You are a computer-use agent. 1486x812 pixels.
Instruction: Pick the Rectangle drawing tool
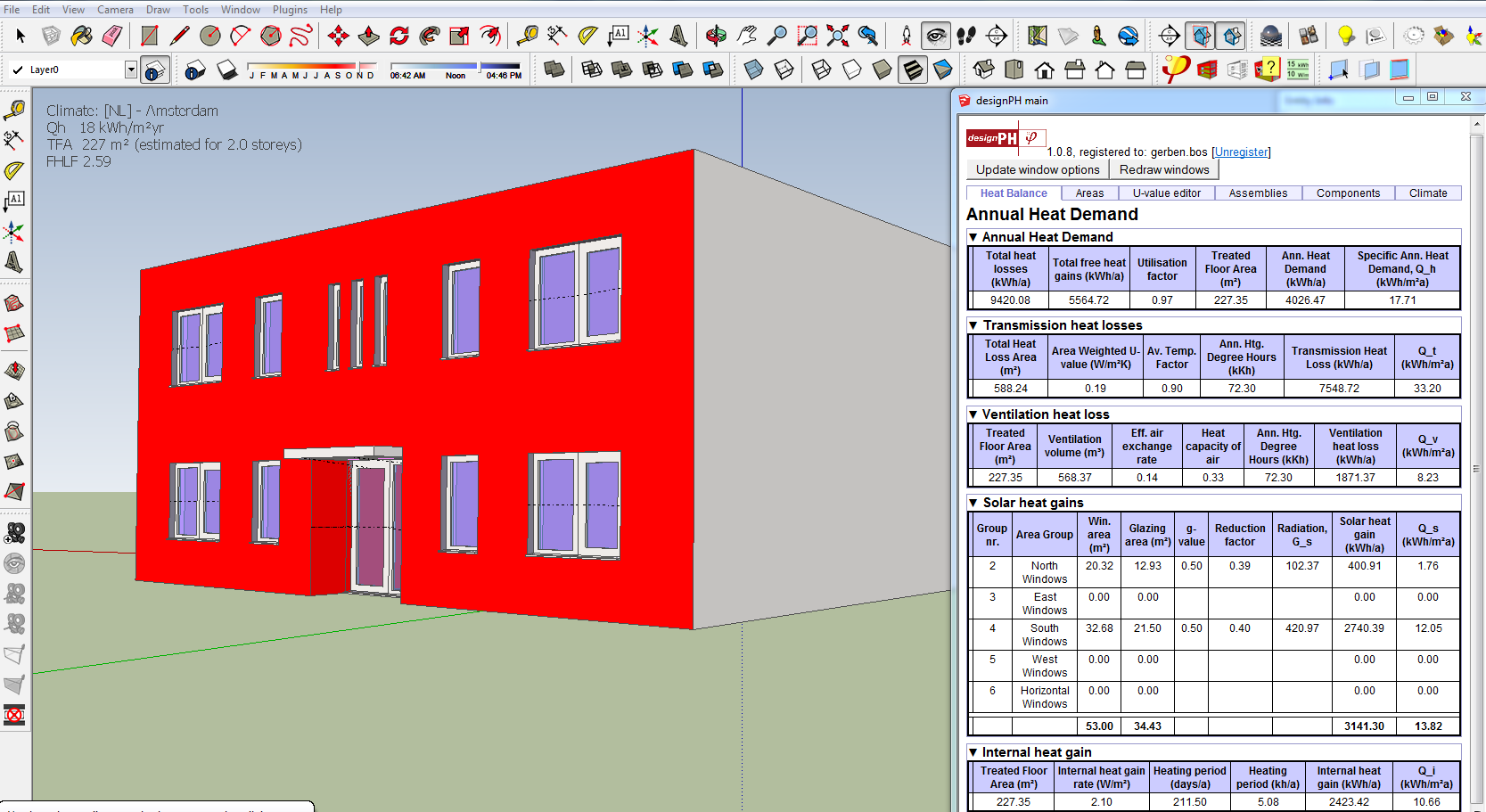(x=149, y=36)
